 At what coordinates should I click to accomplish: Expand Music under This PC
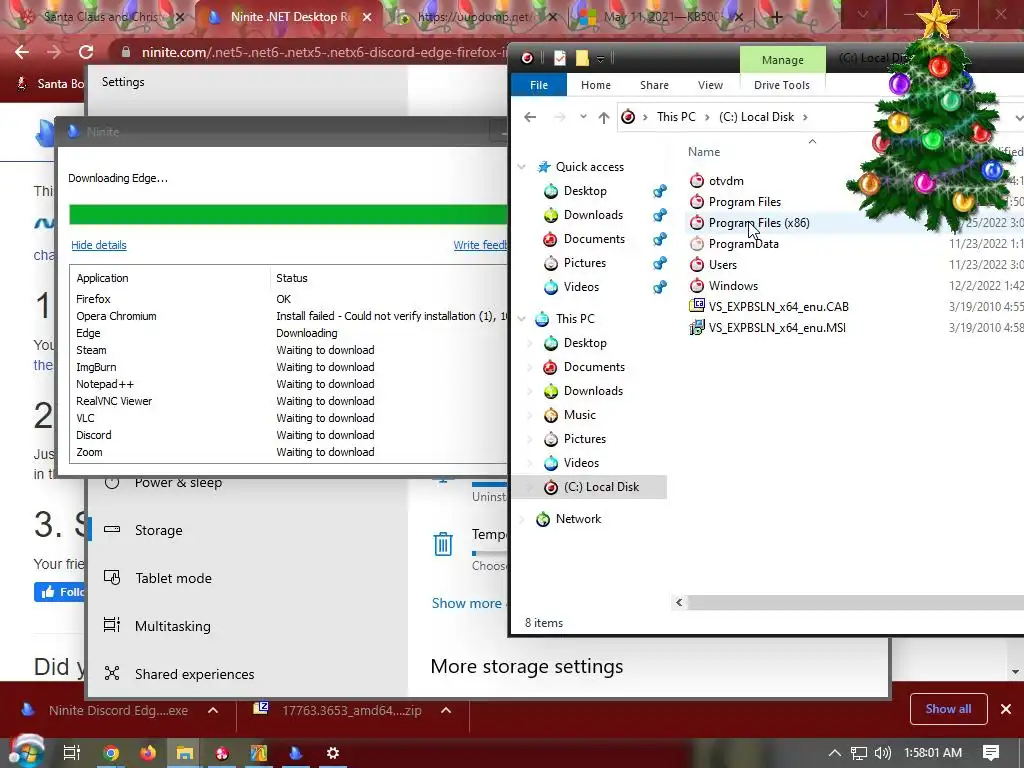(x=530, y=415)
